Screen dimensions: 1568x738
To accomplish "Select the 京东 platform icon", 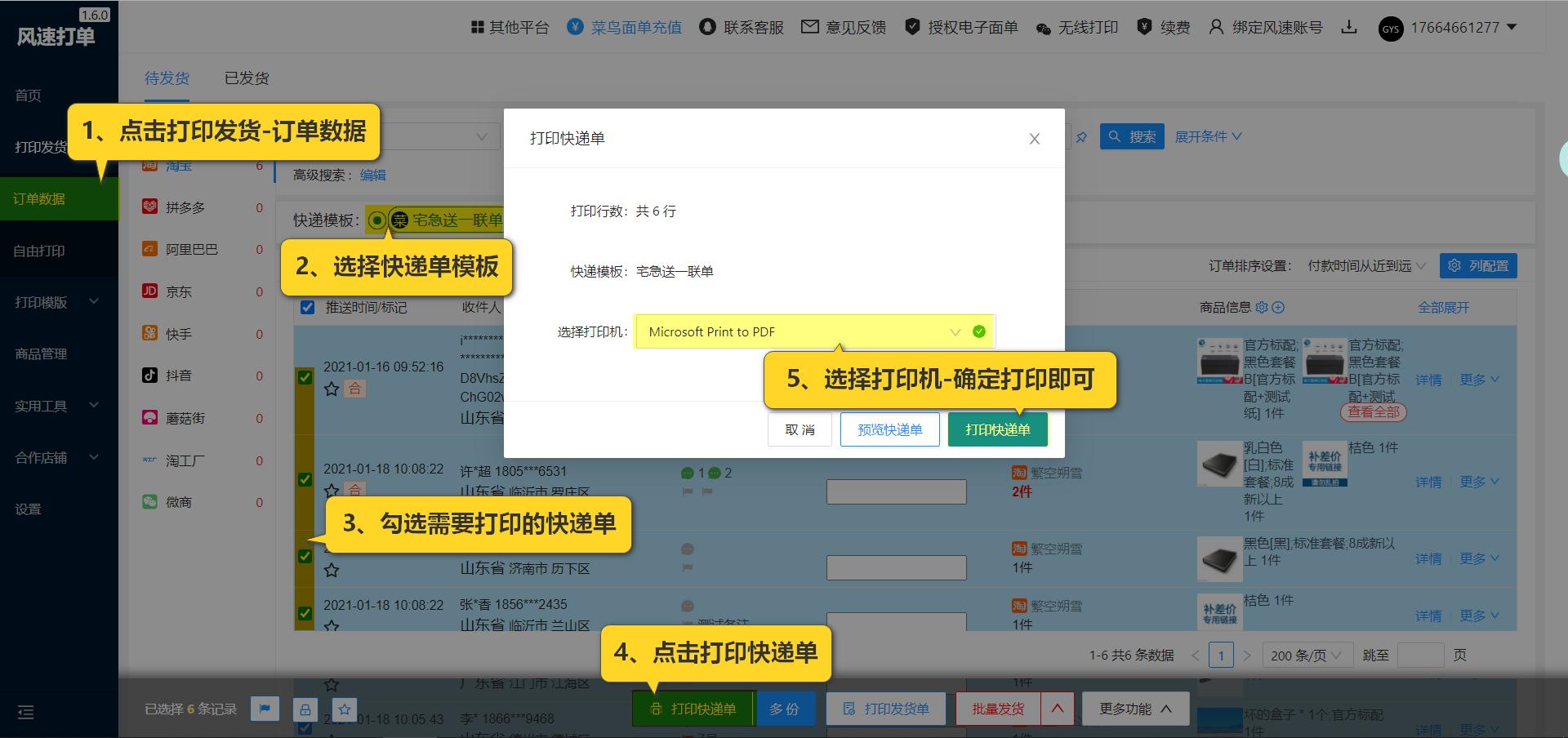I will point(149,291).
